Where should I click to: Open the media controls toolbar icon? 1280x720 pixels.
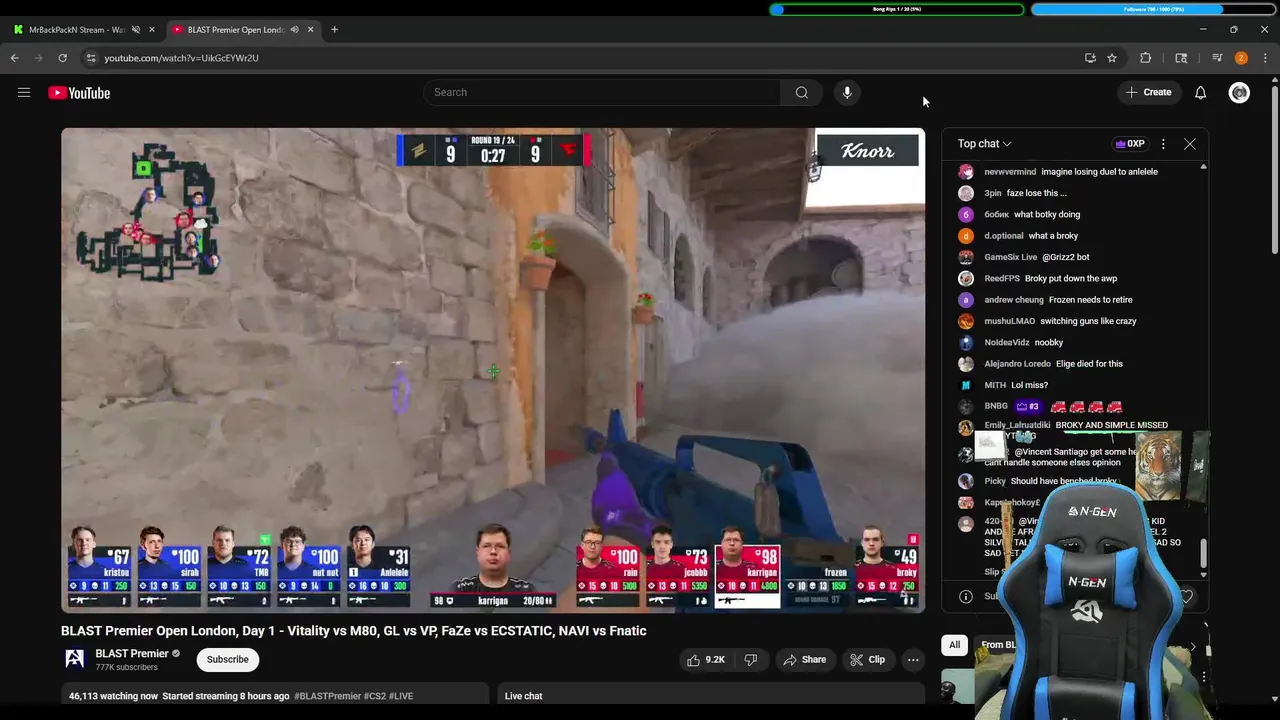[1217, 58]
